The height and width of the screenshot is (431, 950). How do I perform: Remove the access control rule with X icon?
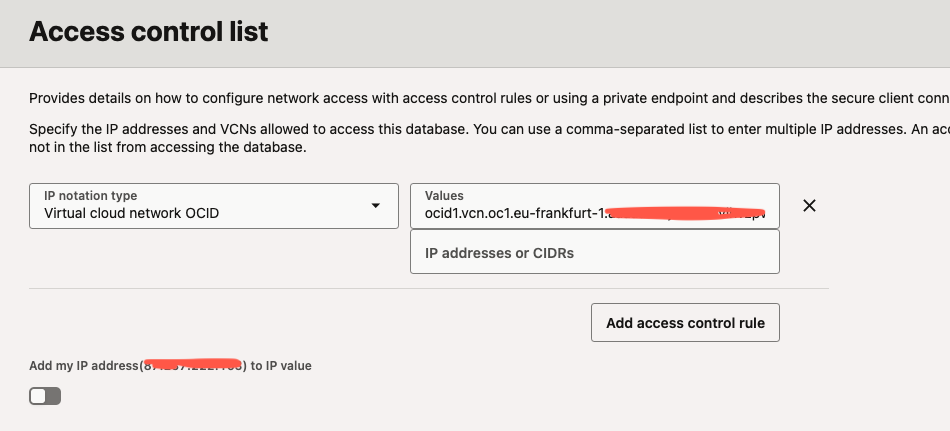pyautogui.click(x=810, y=206)
